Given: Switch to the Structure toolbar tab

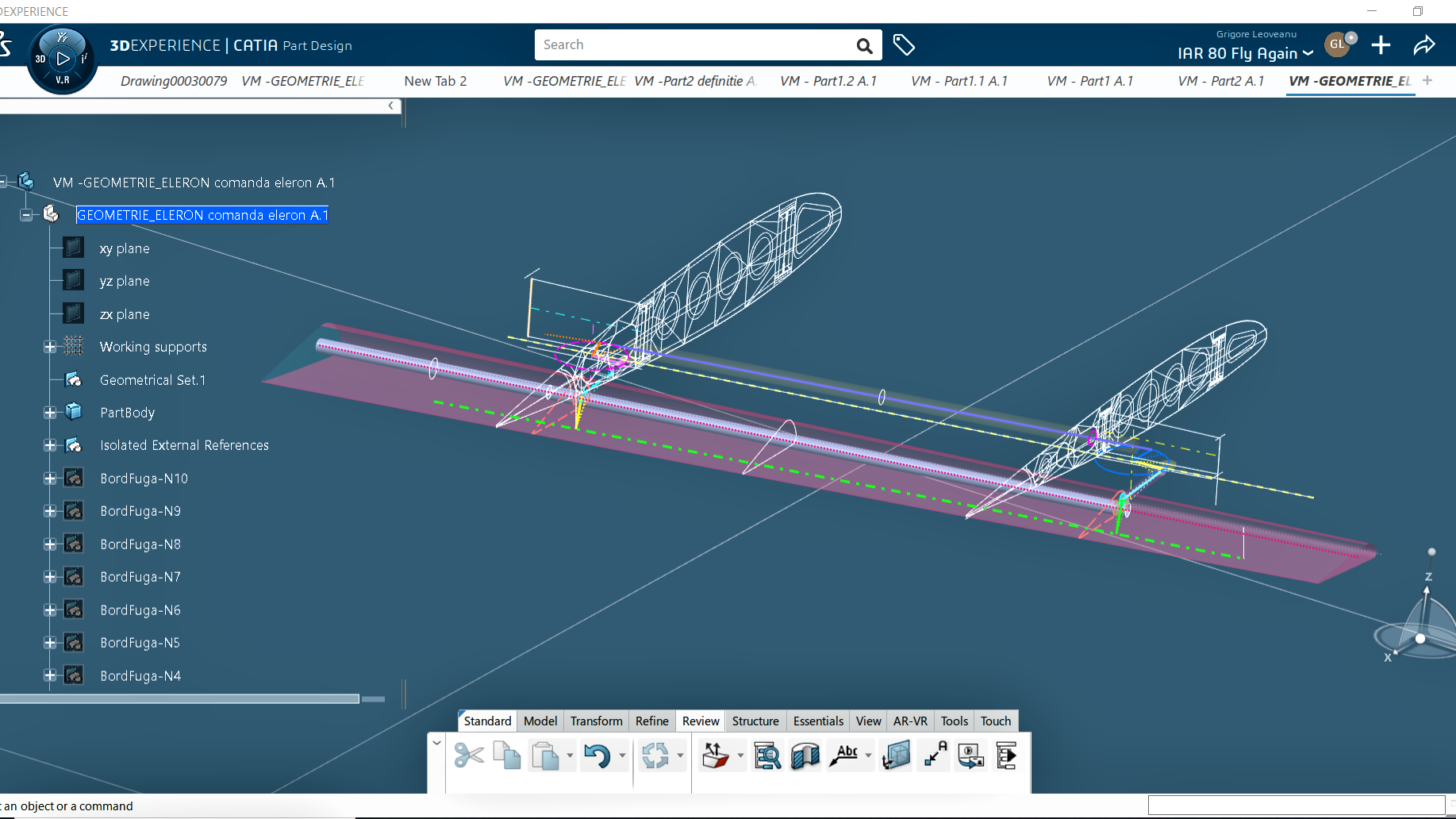Looking at the screenshot, I should (x=755, y=721).
